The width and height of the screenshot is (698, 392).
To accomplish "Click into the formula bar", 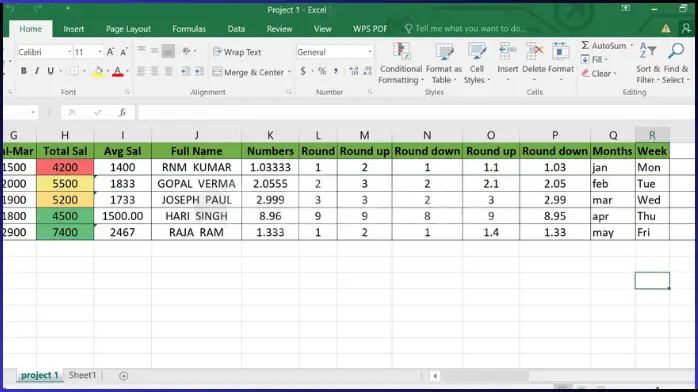I will pyautogui.click(x=415, y=113).
